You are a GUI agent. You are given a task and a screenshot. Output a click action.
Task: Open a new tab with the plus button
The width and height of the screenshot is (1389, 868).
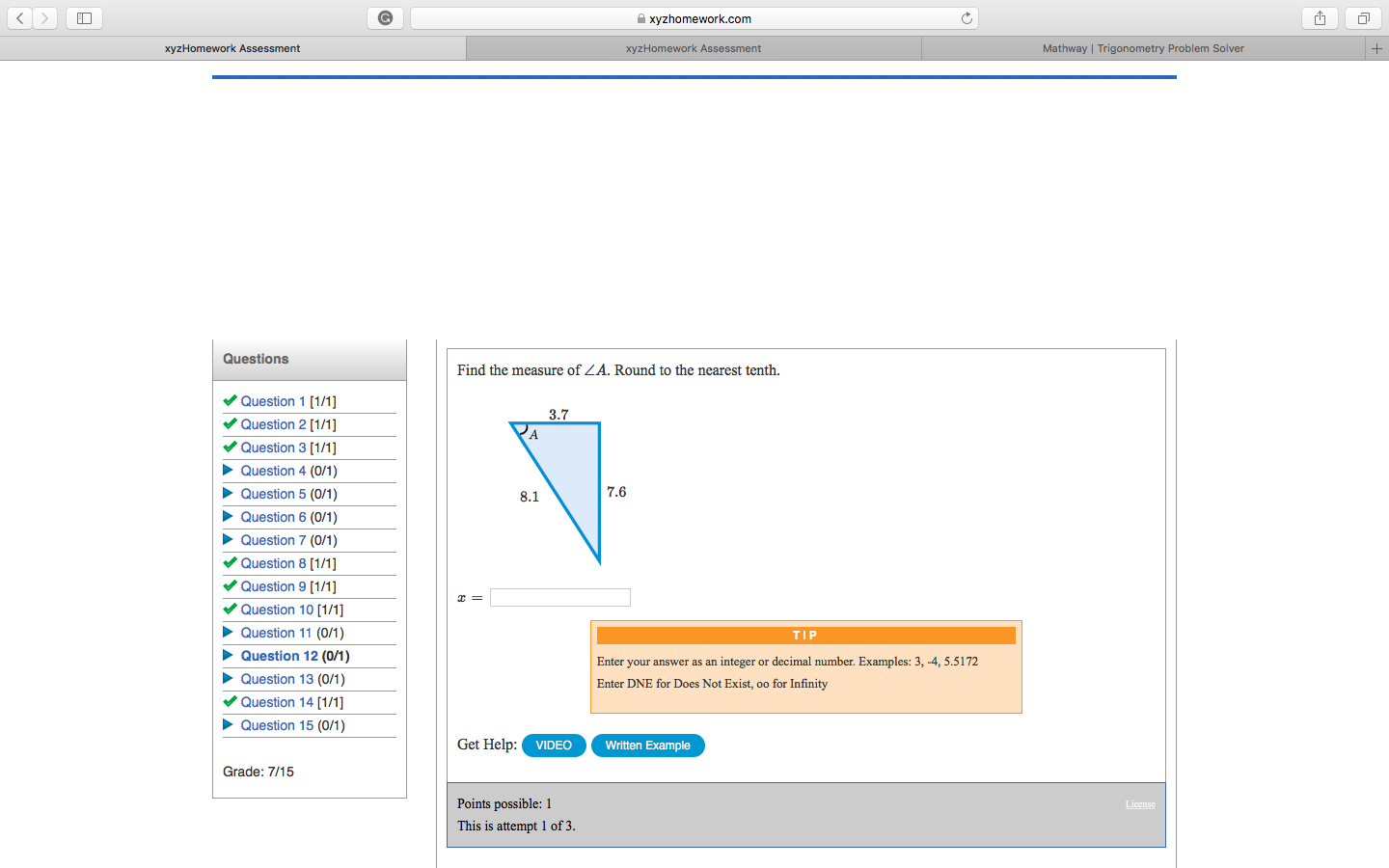coord(1377,47)
